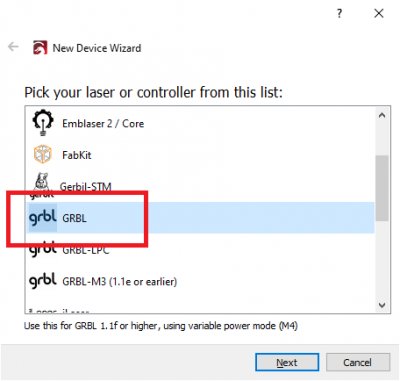
Task: Select the GRBL list entry
Action: click(200, 218)
